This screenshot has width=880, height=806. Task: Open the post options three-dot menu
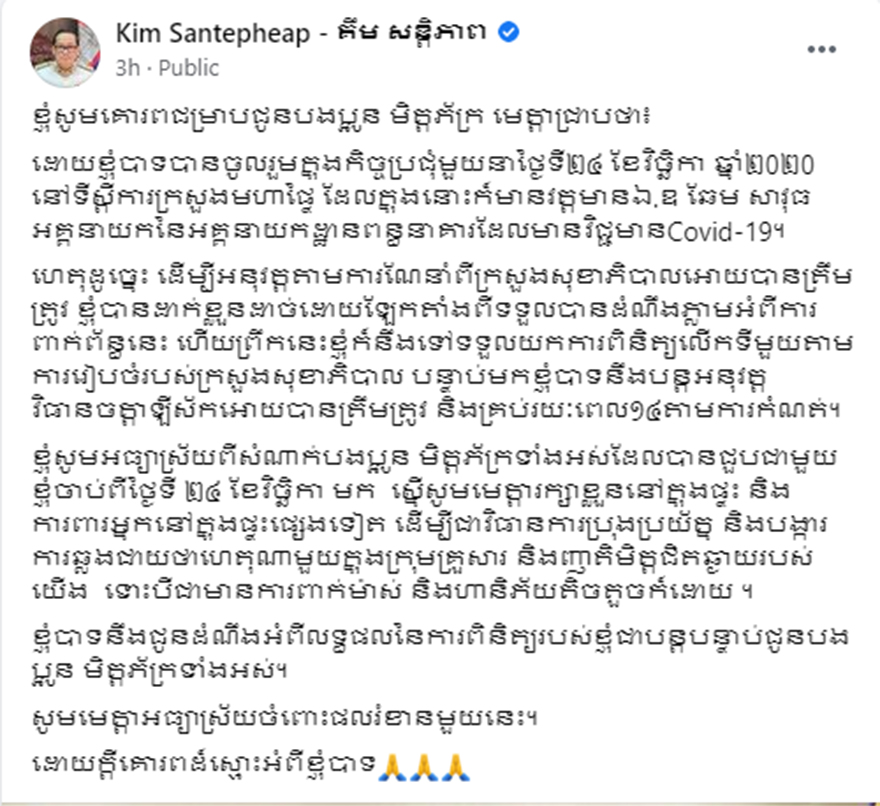coord(822,50)
